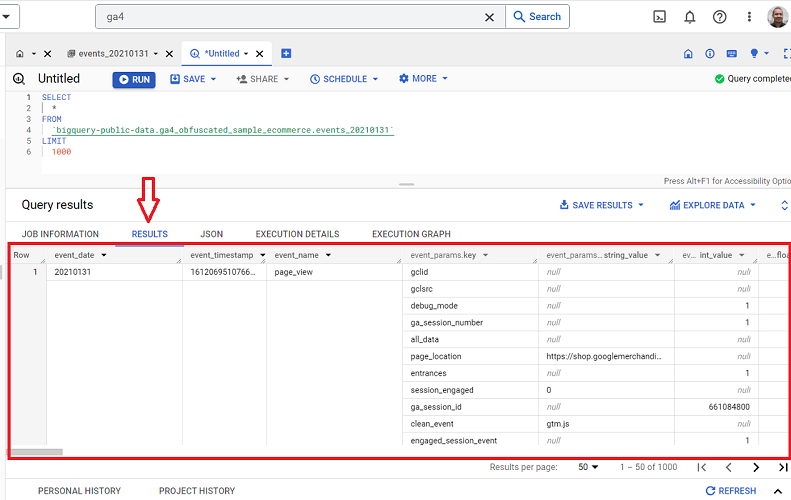This screenshot has width=791, height=500.
Task: Open EXECUTION GRAPH tab
Action: pos(412,234)
